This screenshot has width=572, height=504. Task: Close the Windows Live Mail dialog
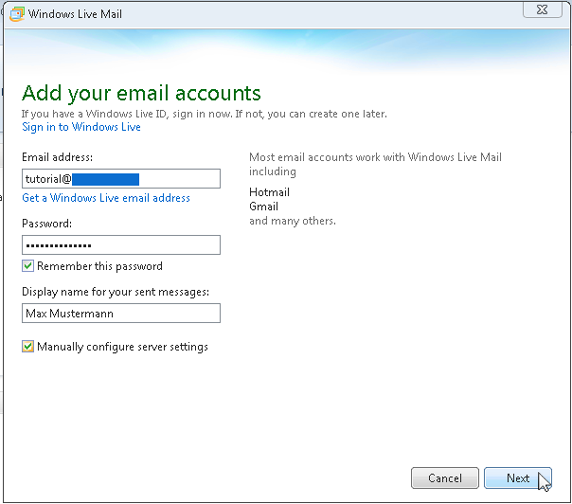click(542, 9)
